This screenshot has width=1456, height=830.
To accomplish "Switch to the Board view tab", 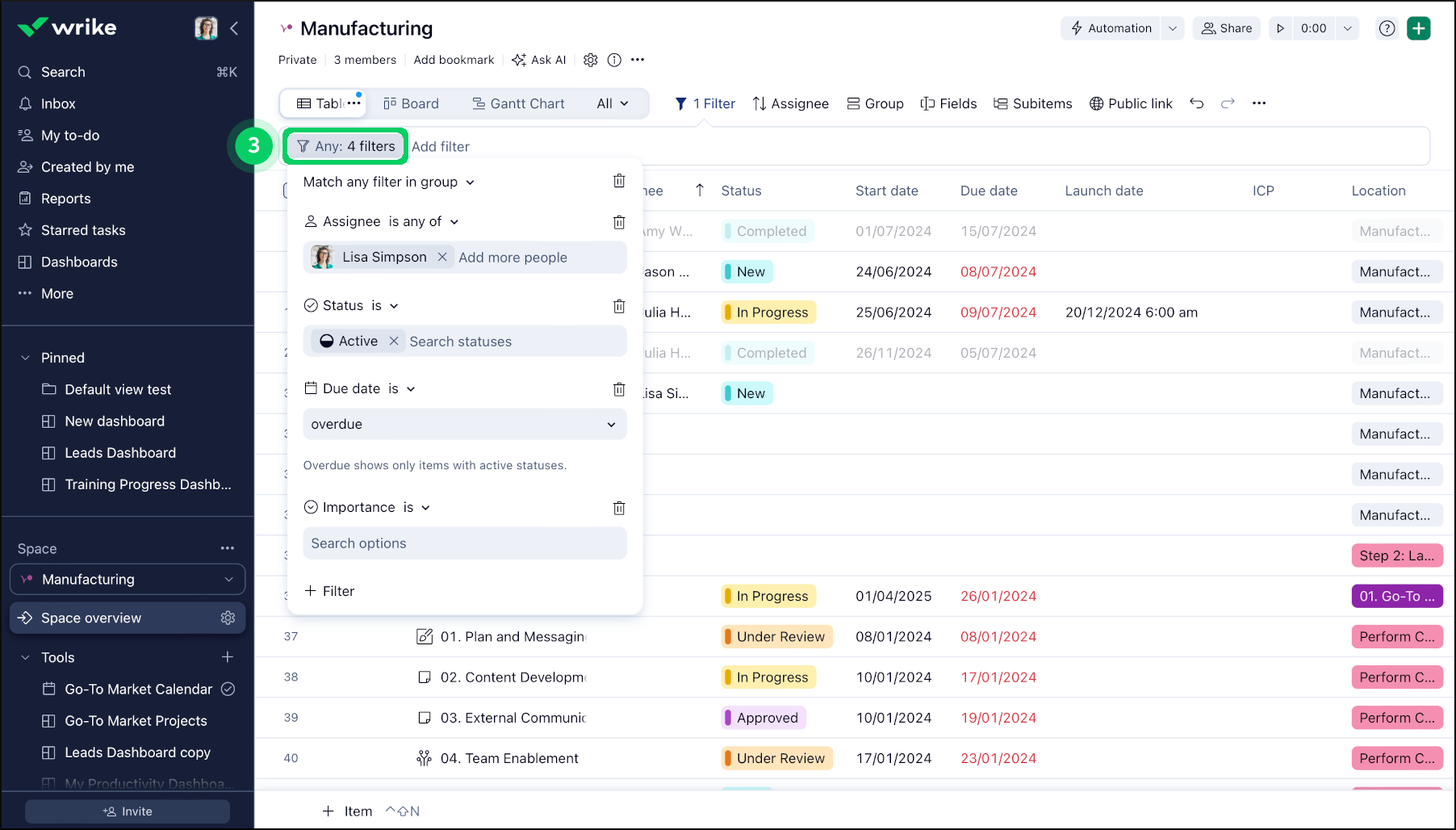I will 411,103.
